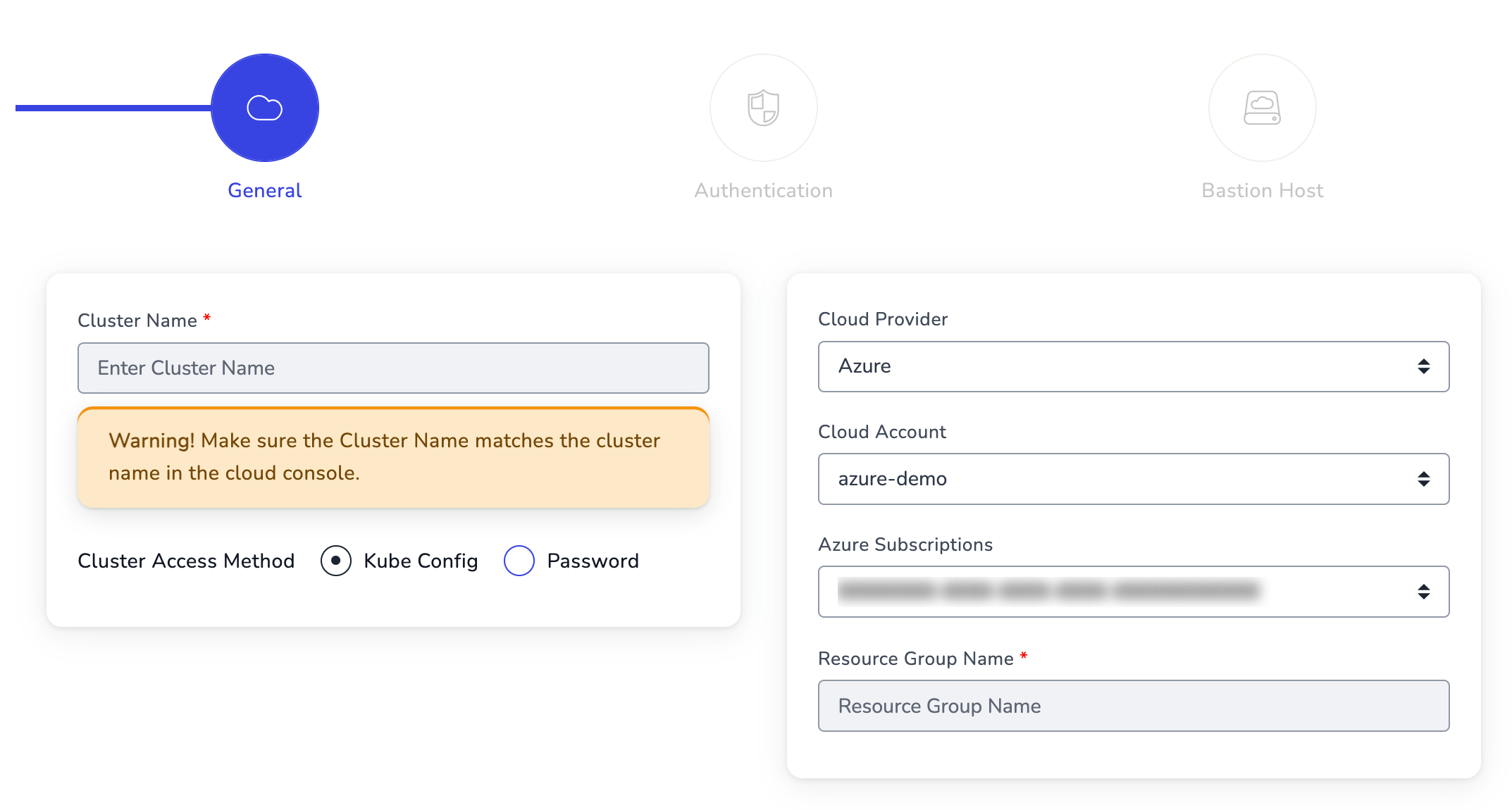Jump to the Bastion Host step label

pos(1262,190)
